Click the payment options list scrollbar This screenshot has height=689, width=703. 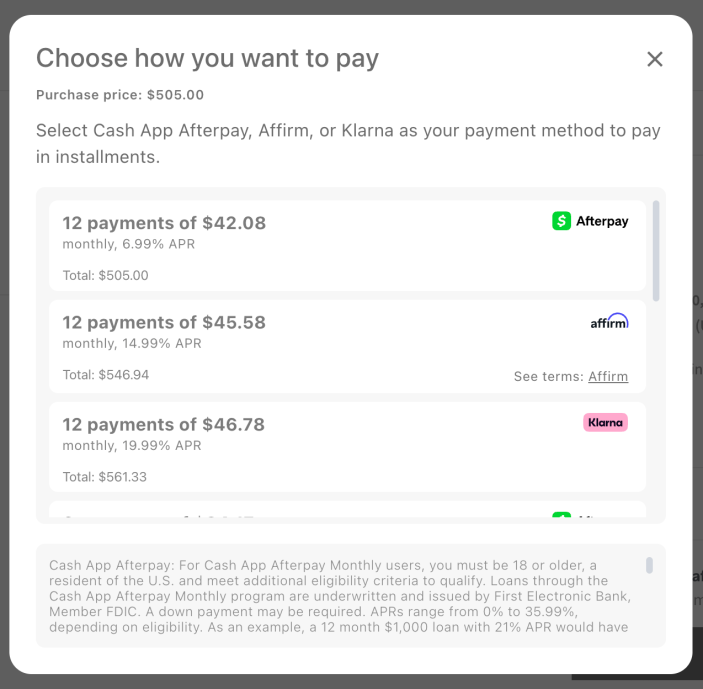(656, 250)
